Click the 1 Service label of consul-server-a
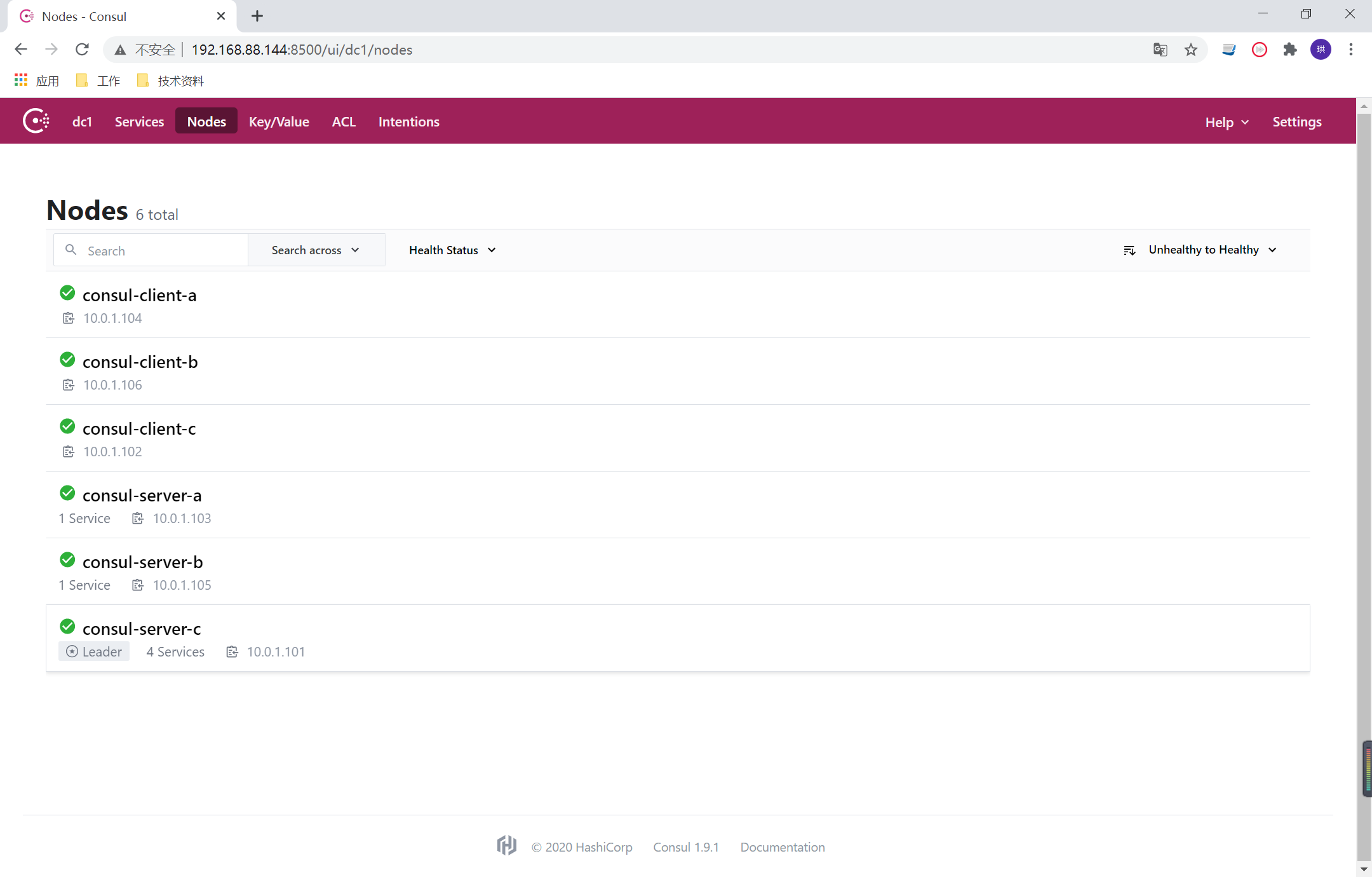The image size is (1372, 877). (x=84, y=519)
